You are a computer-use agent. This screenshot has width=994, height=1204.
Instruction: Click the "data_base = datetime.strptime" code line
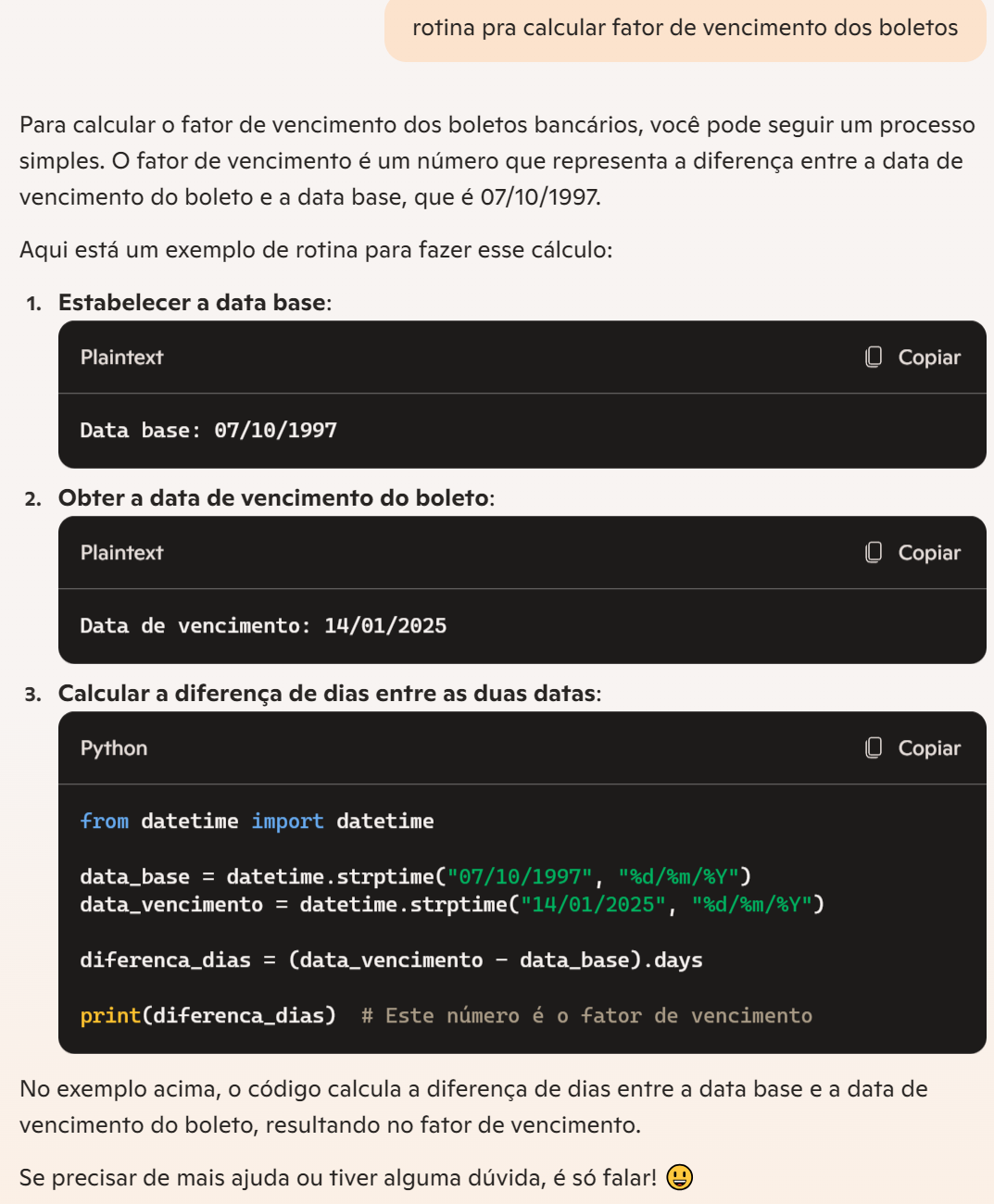coord(415,877)
